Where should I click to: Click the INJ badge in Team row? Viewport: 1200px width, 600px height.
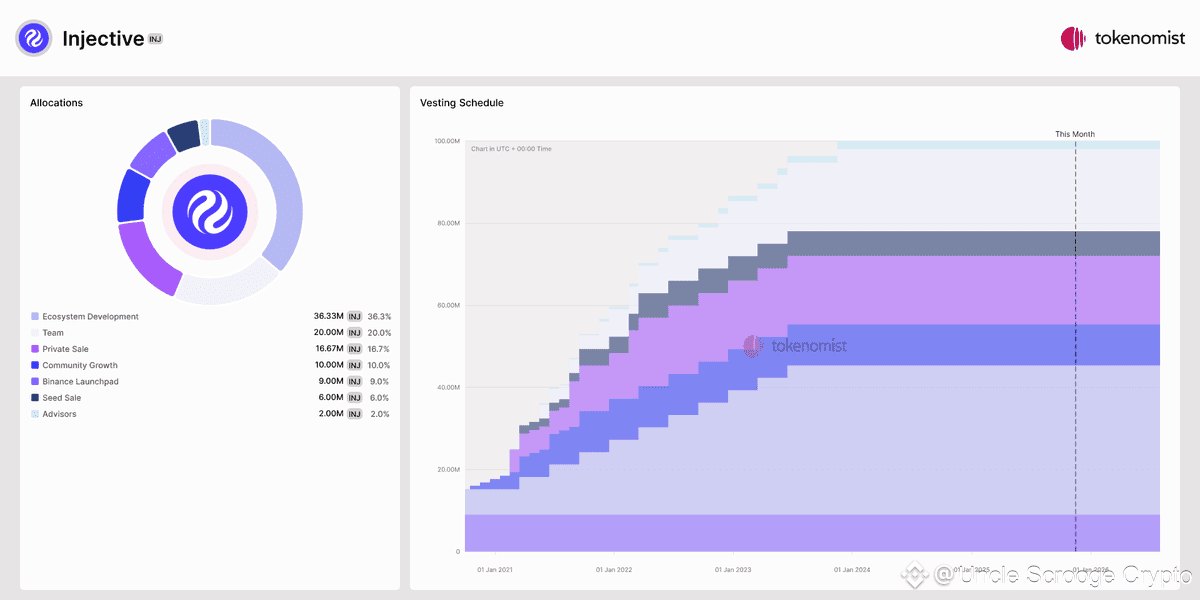coord(355,333)
